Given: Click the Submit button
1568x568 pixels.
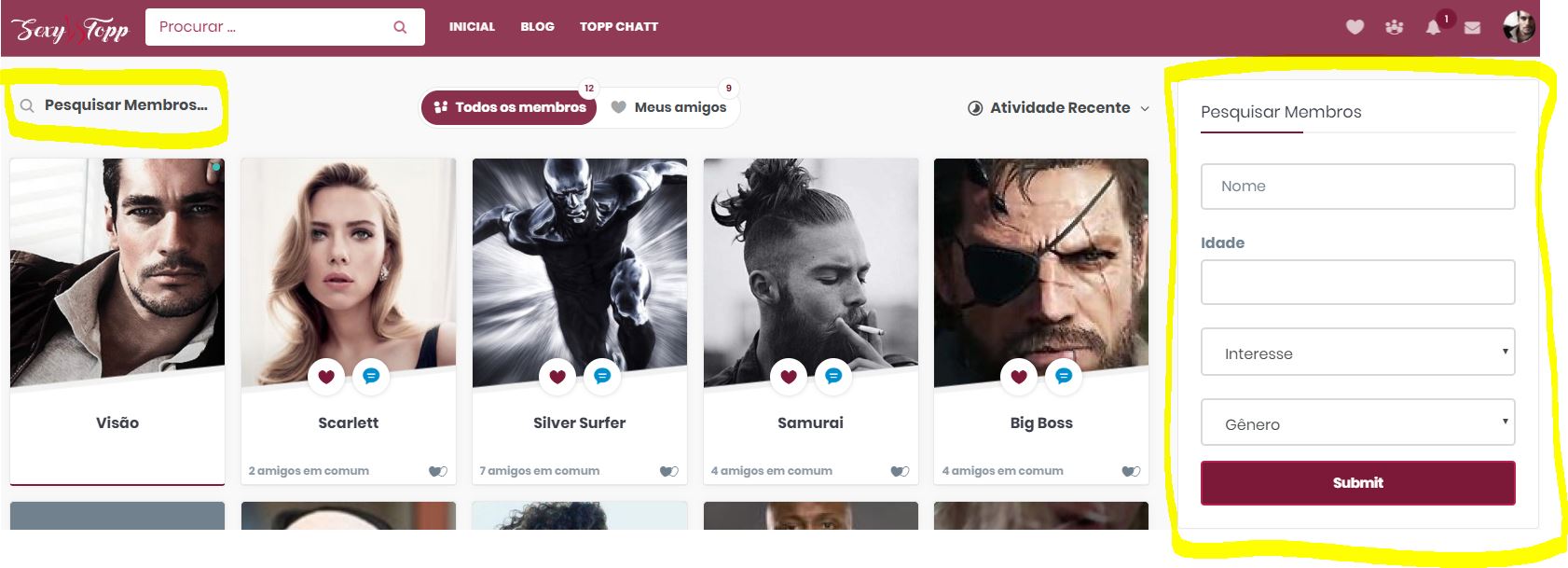Looking at the screenshot, I should point(1357,483).
